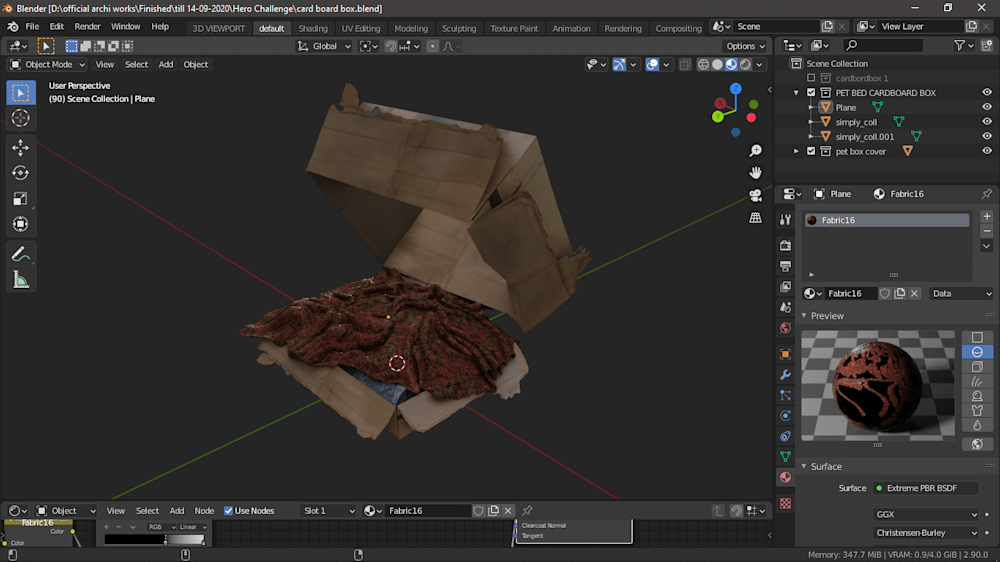Select the Cursor tool in the toolbar
1000x562 pixels.
20,118
